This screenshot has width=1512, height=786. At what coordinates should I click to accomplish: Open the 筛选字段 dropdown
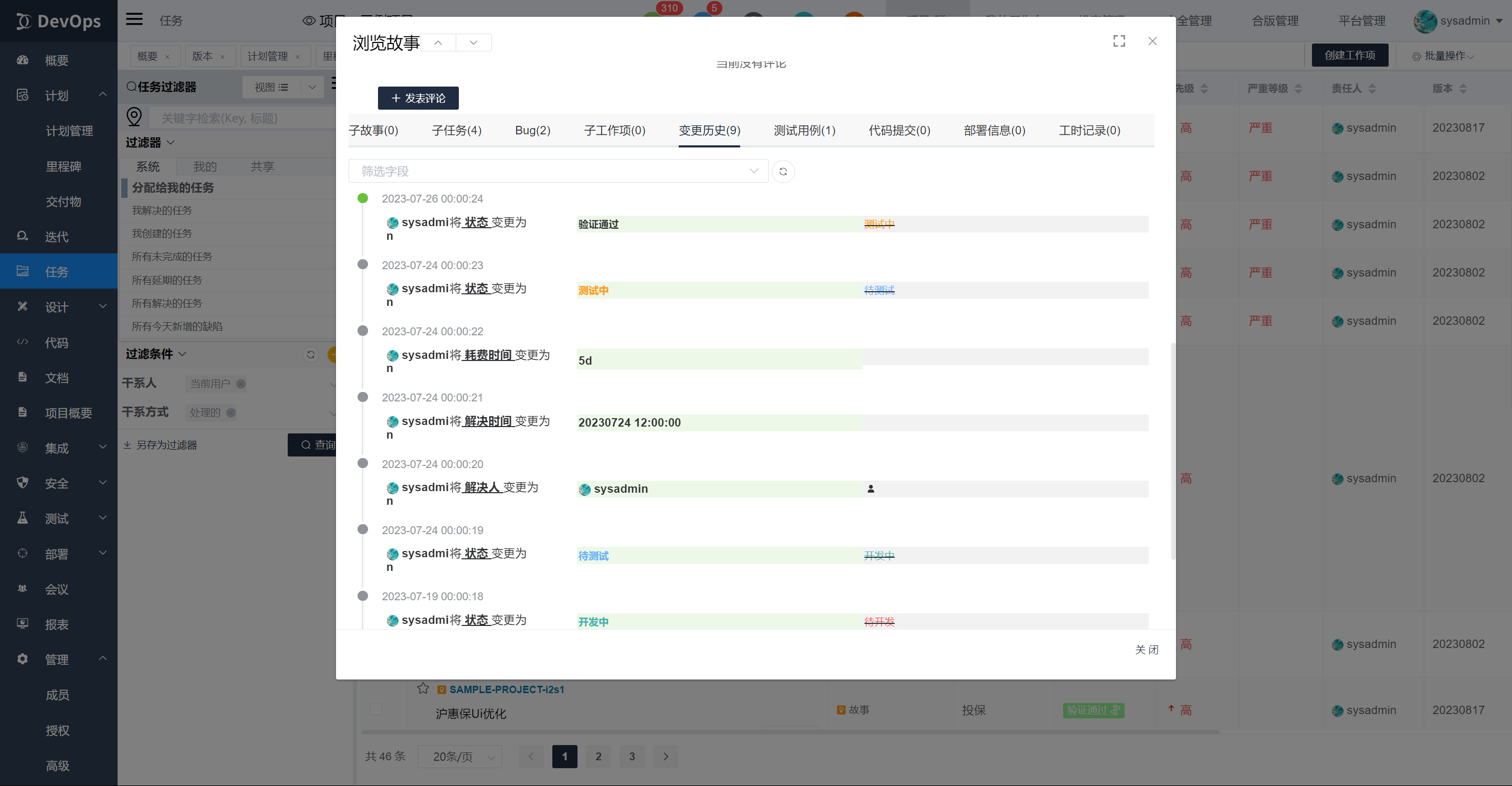pos(558,171)
